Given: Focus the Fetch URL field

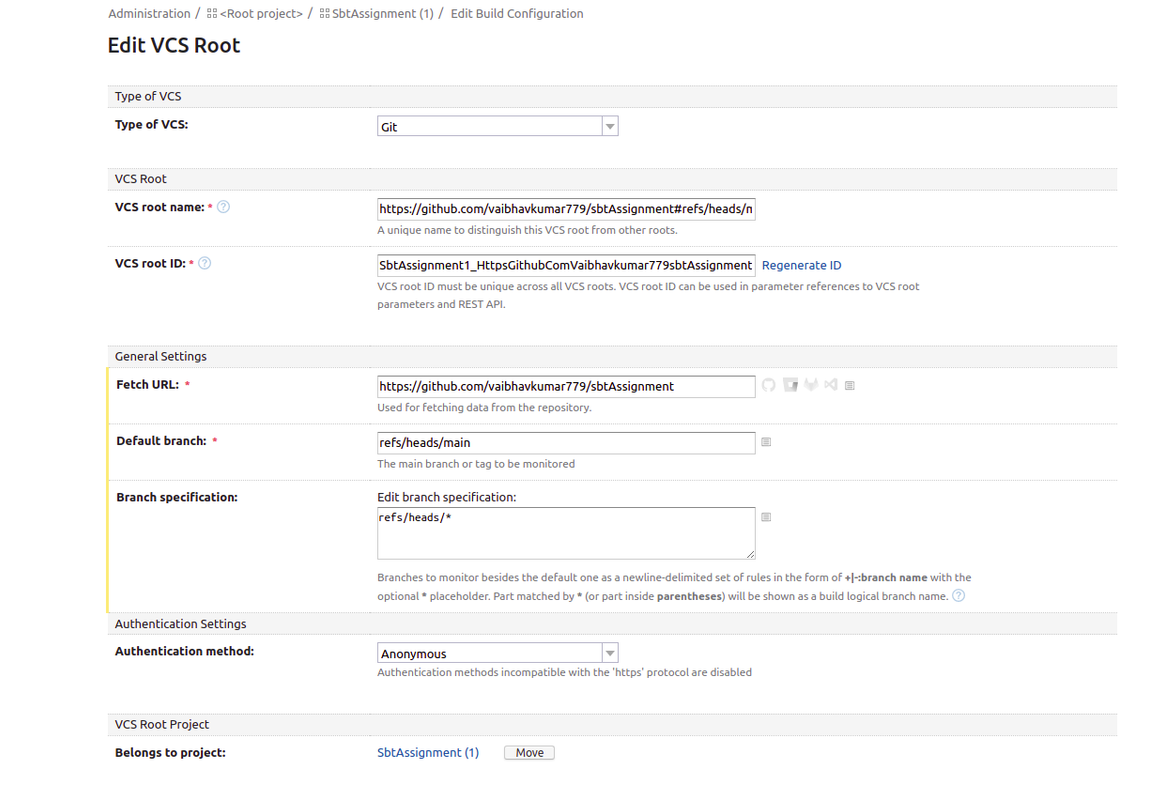Looking at the screenshot, I should point(566,386).
